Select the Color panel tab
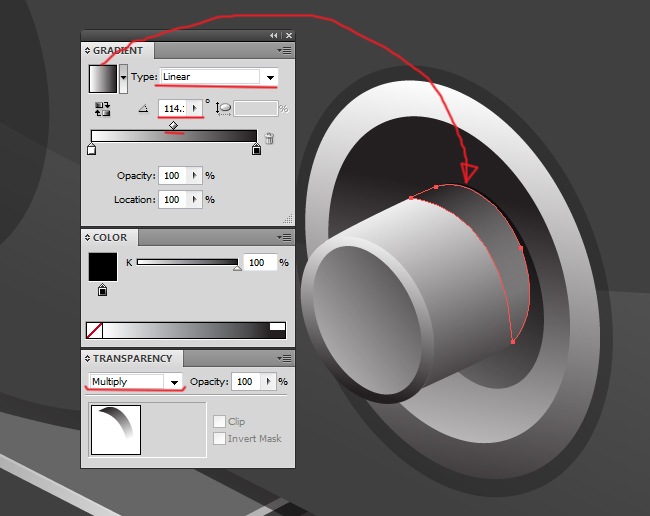 pos(110,237)
